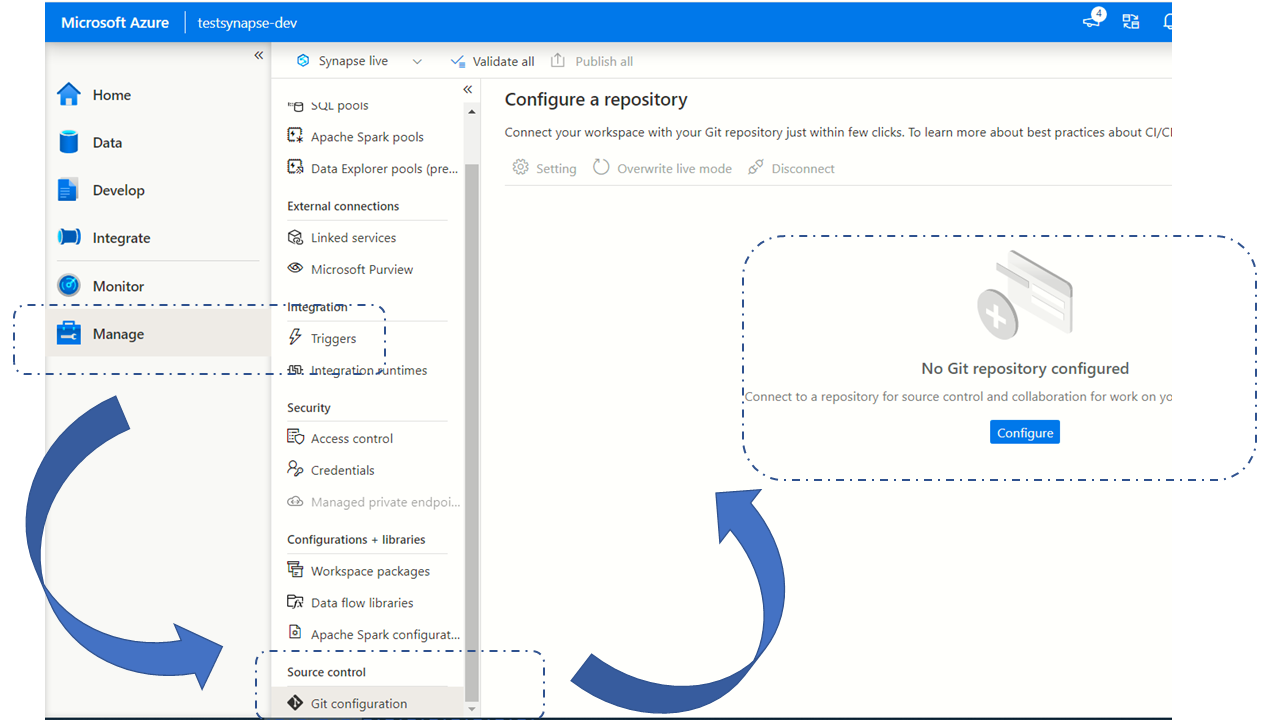Click the menu scrollbar down arrow
Screen dimensions: 1280x720
pos(472,709)
